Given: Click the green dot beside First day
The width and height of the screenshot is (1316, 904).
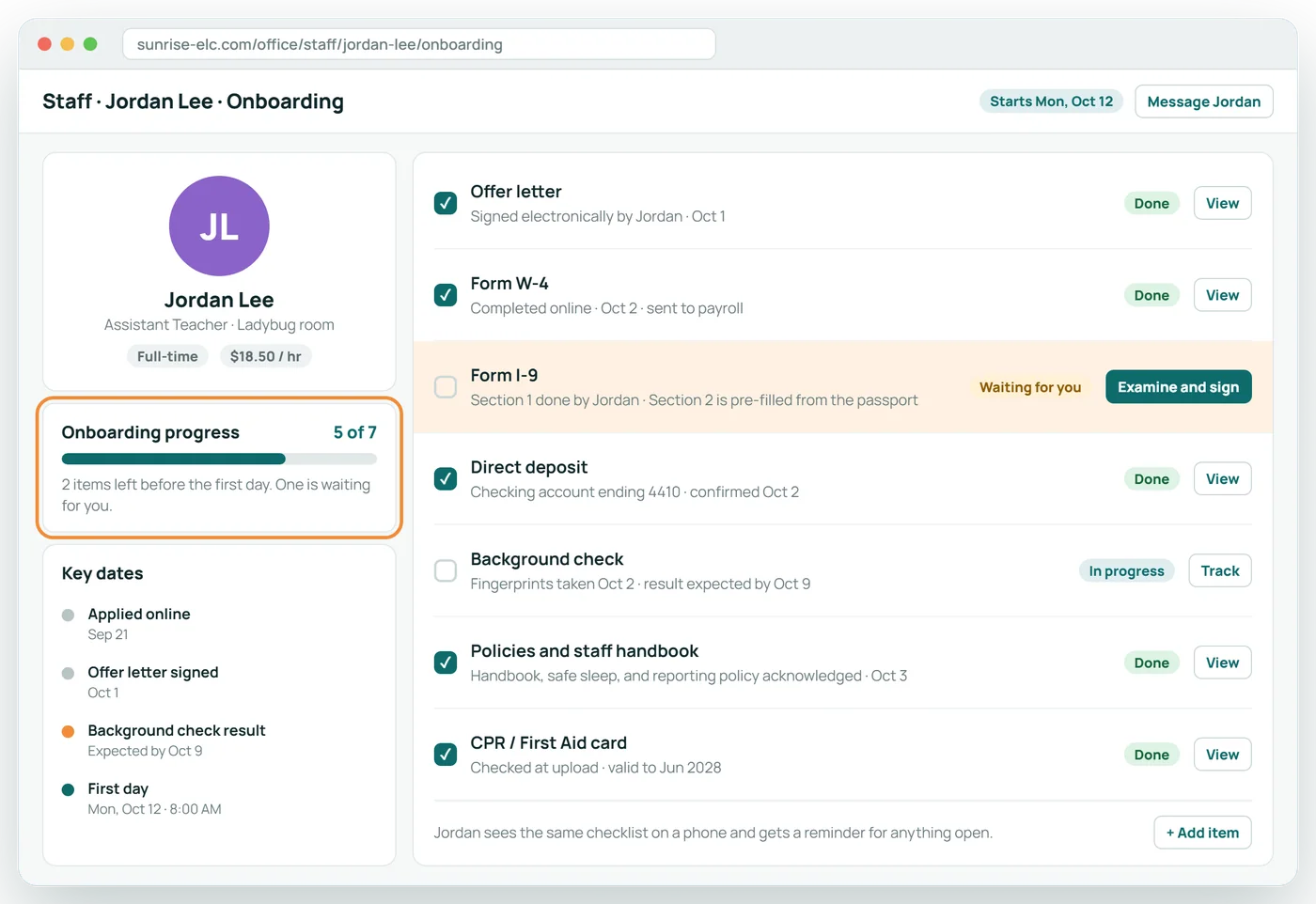Looking at the screenshot, I should [68, 790].
